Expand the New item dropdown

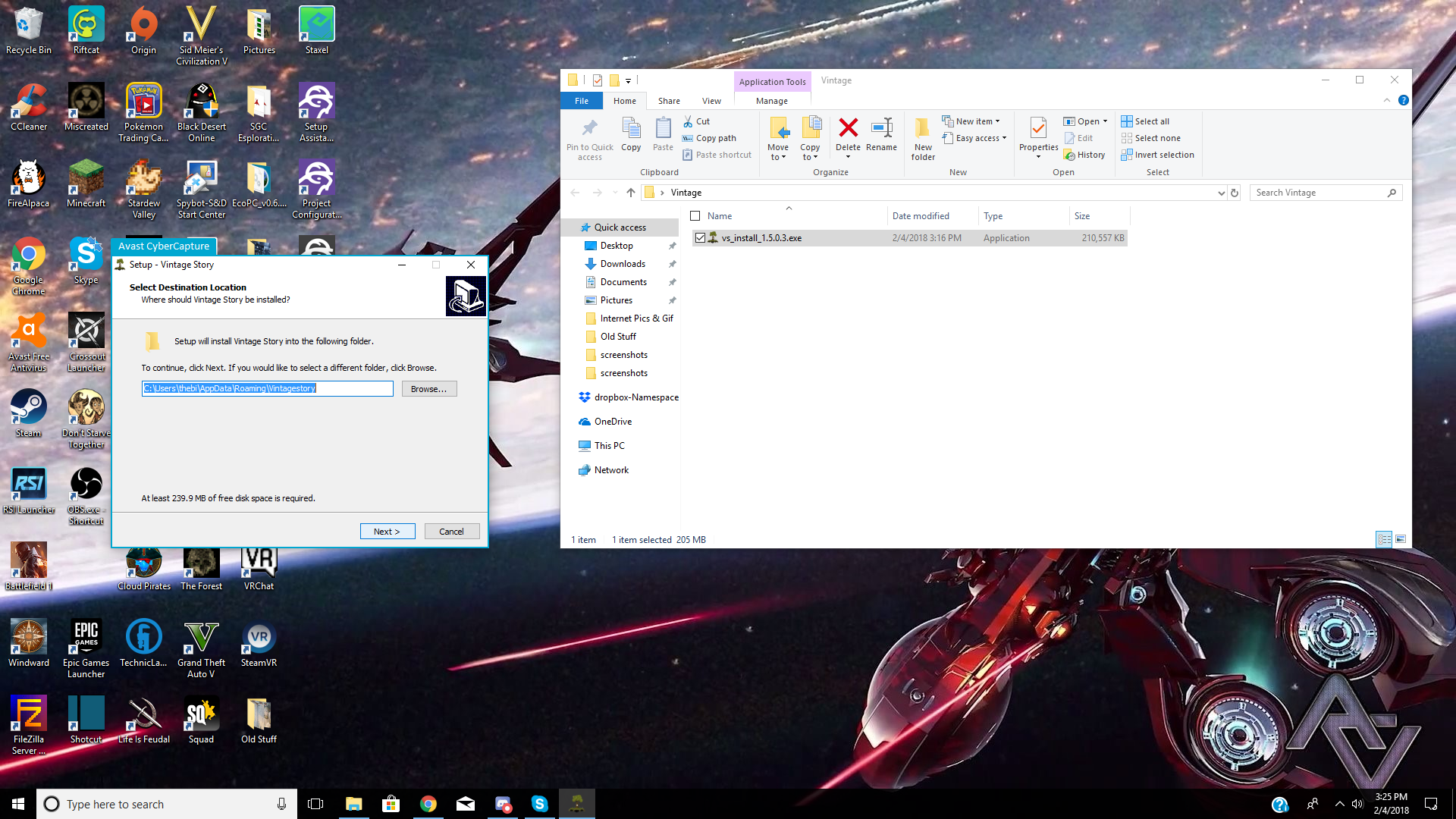[977, 121]
